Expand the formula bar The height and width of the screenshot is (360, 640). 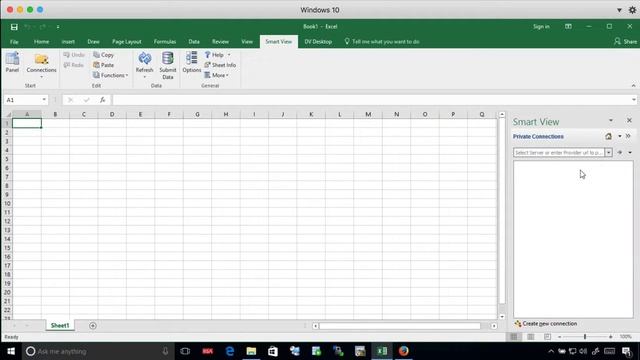tap(633, 100)
